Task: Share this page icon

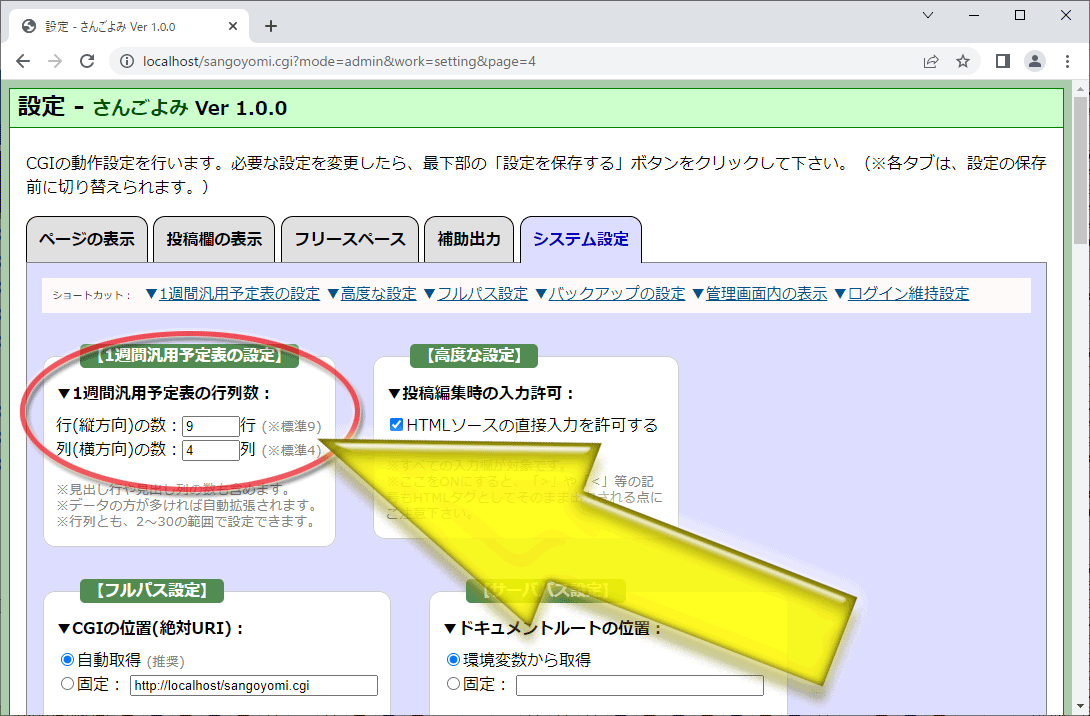Action: point(931,61)
